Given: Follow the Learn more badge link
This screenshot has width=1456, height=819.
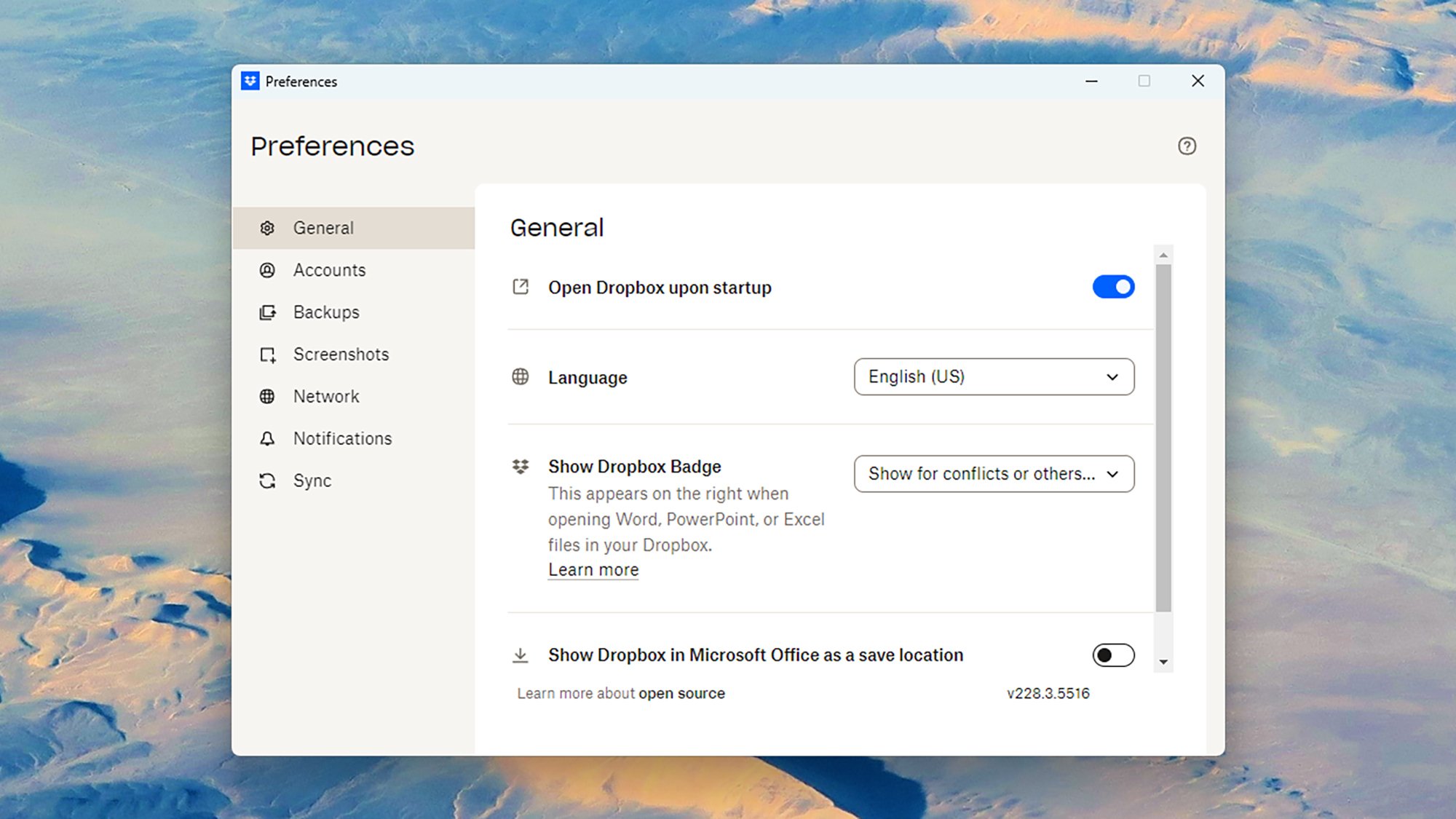Looking at the screenshot, I should click(593, 570).
